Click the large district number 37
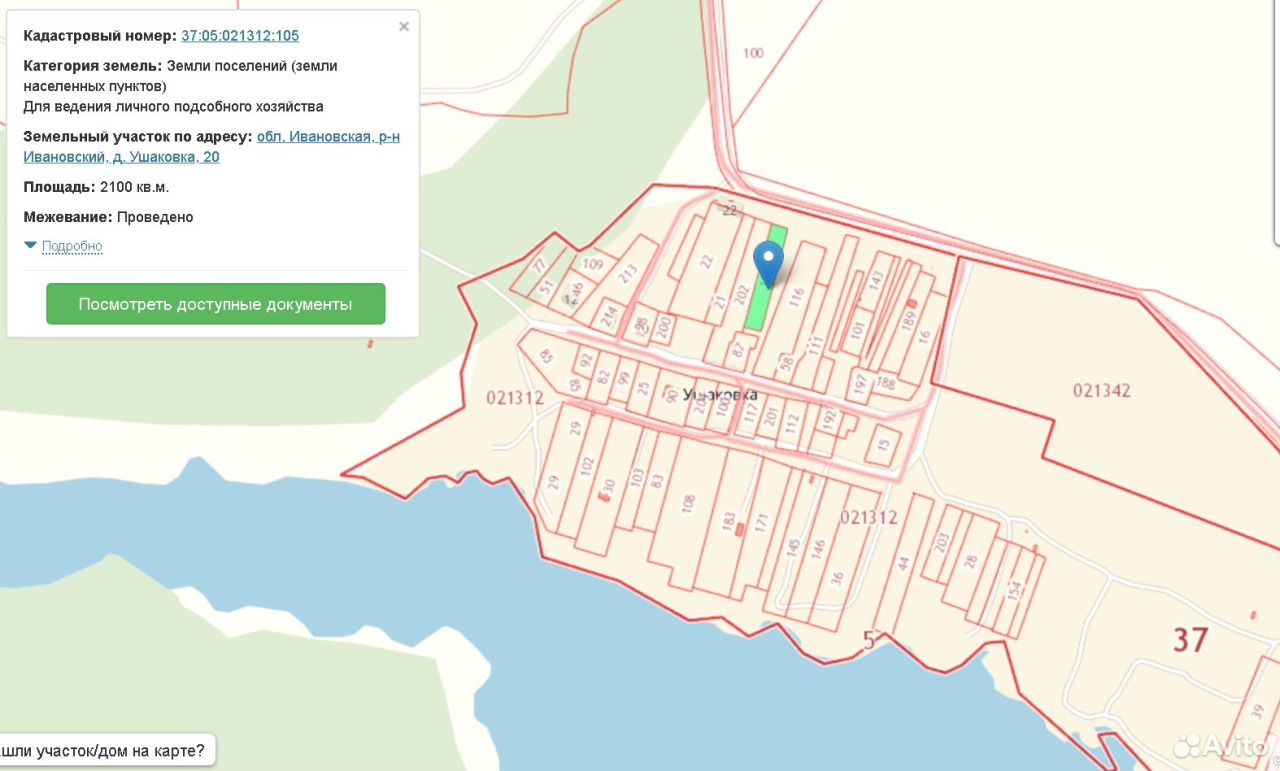The height and width of the screenshot is (771, 1280). click(x=1190, y=639)
